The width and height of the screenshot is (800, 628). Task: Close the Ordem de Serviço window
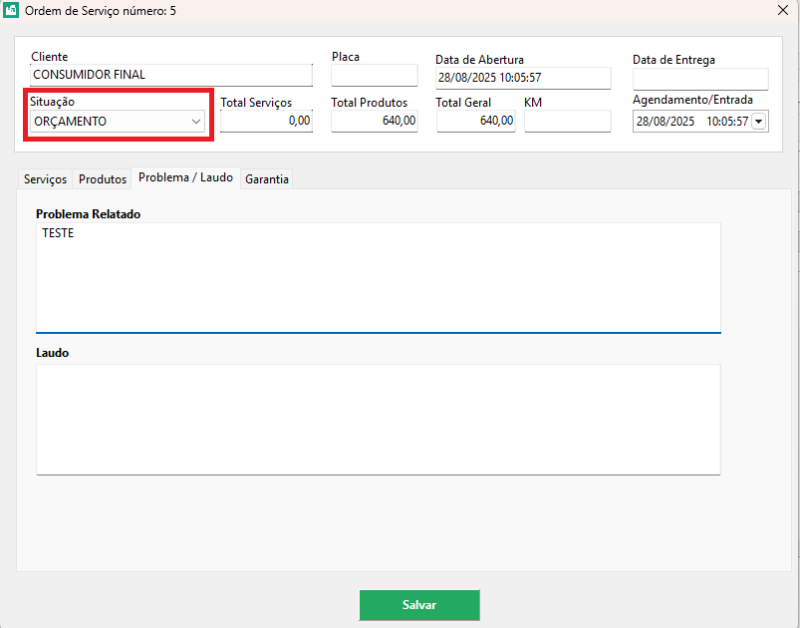783,10
